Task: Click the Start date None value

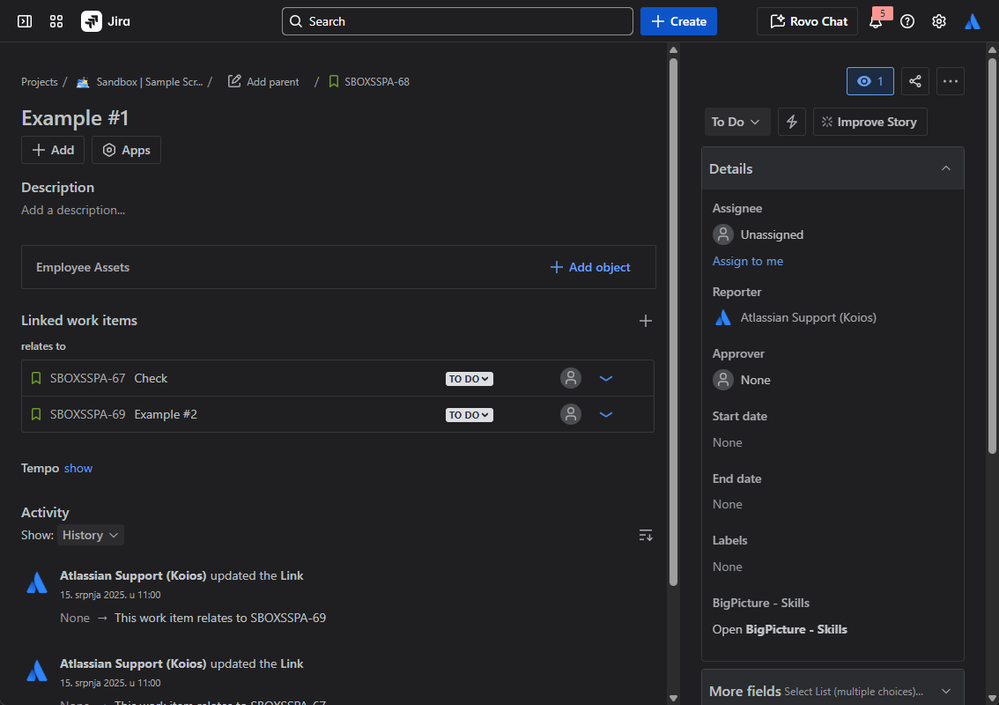Action: pyautogui.click(x=727, y=443)
